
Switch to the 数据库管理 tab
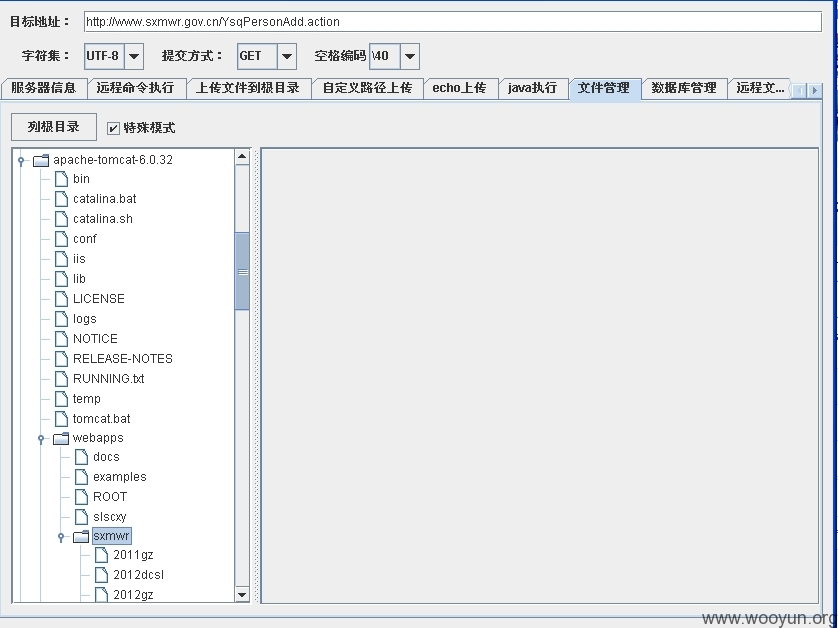(x=684, y=89)
